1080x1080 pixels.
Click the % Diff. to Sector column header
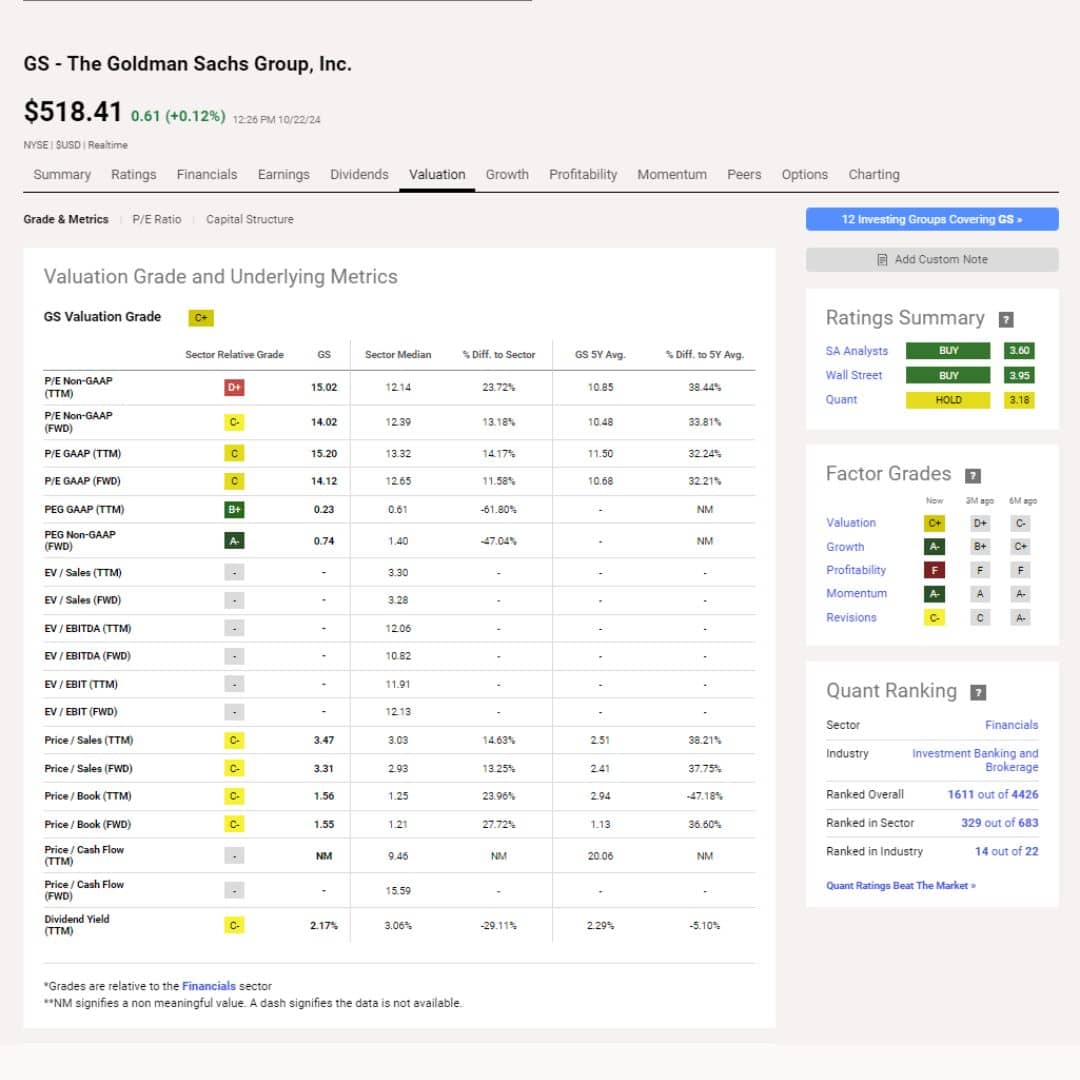click(x=499, y=355)
